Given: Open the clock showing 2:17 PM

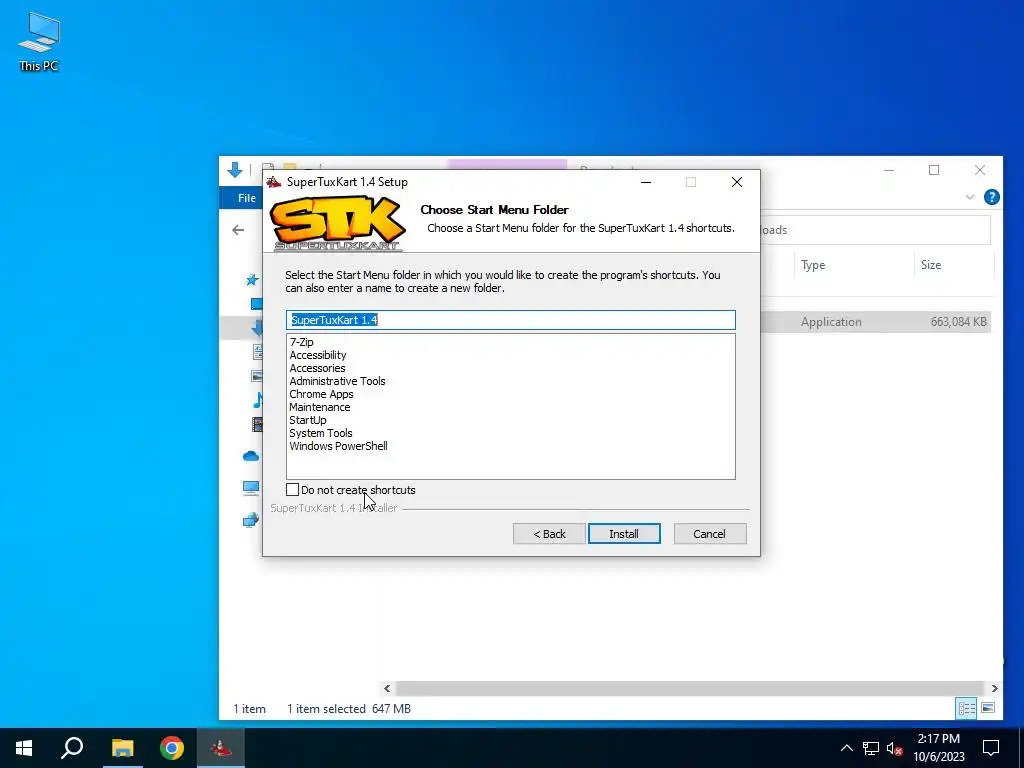Looking at the screenshot, I should coord(938,748).
